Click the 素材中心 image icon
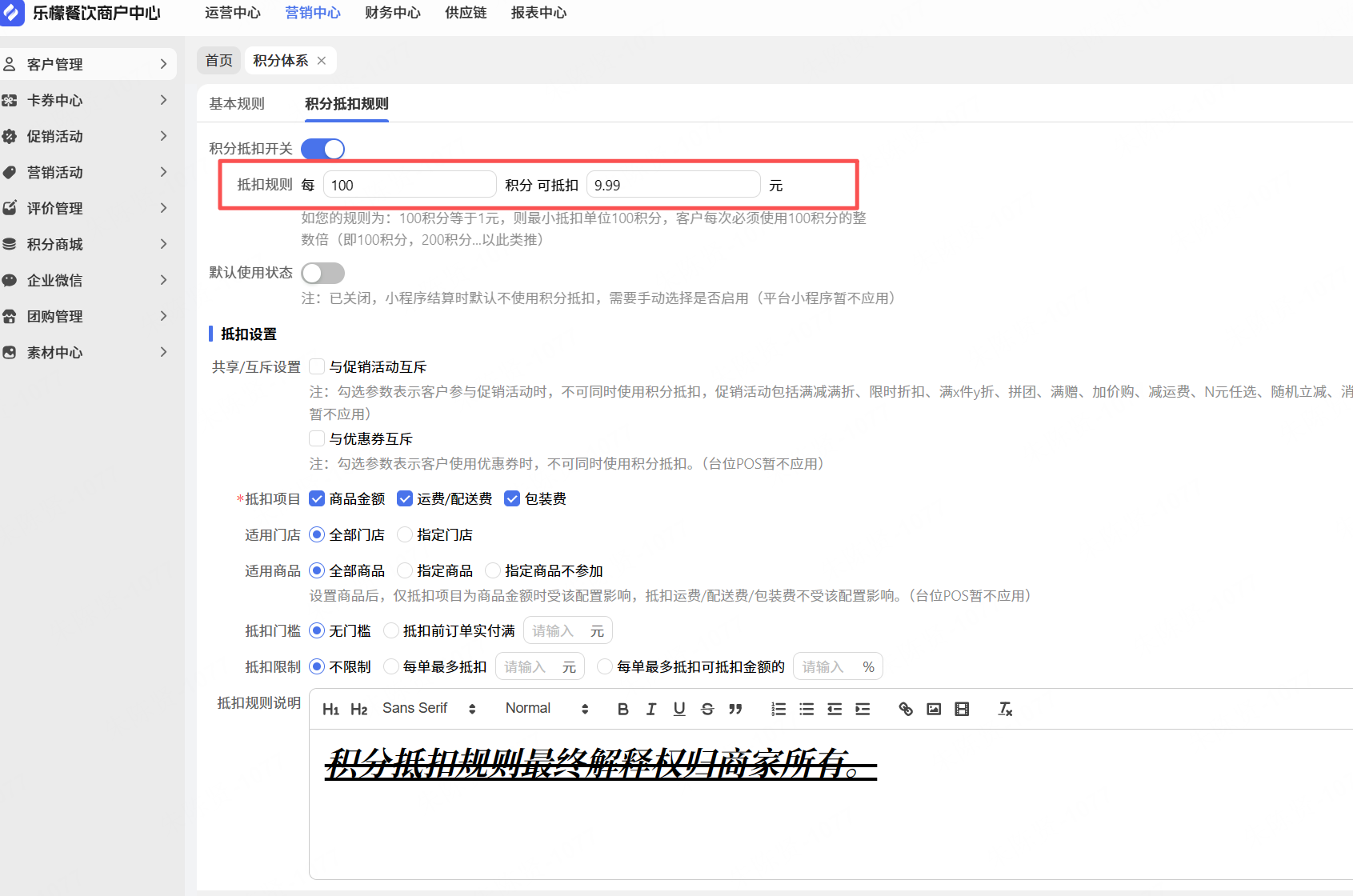The height and width of the screenshot is (896, 1353). click(10, 352)
